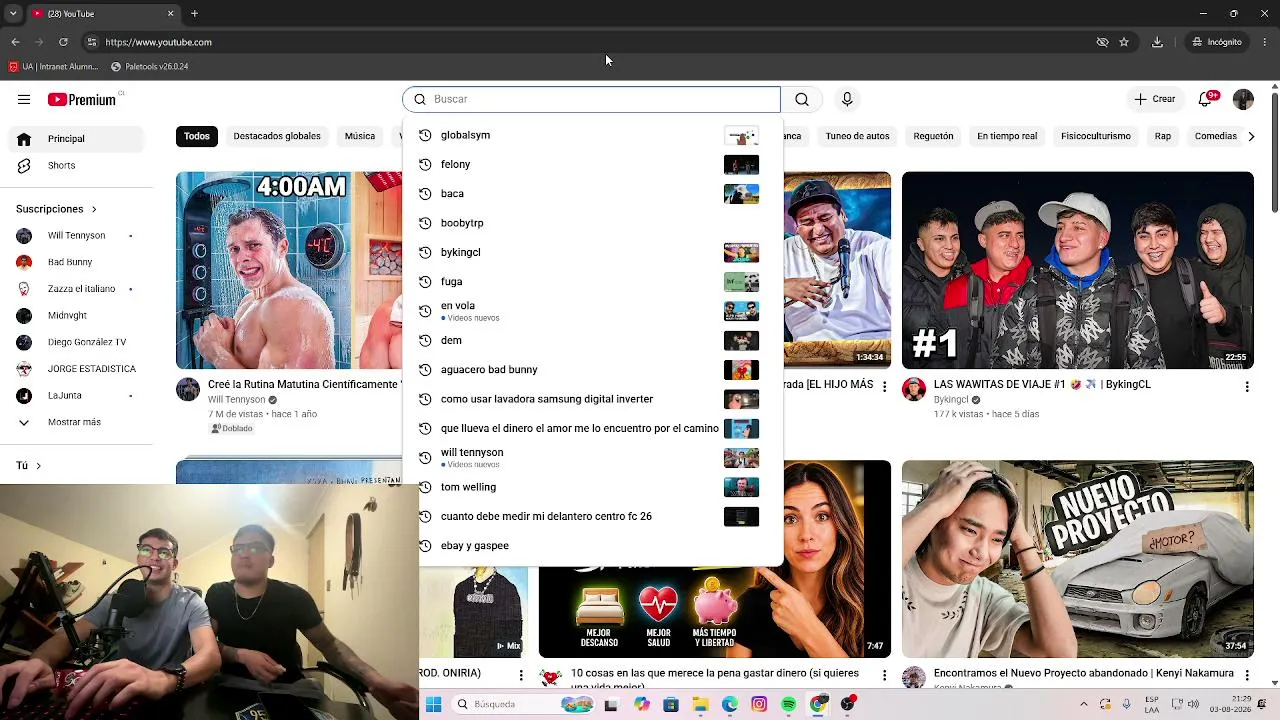Filter by Fisicoculturismo chip

[x=1096, y=136]
